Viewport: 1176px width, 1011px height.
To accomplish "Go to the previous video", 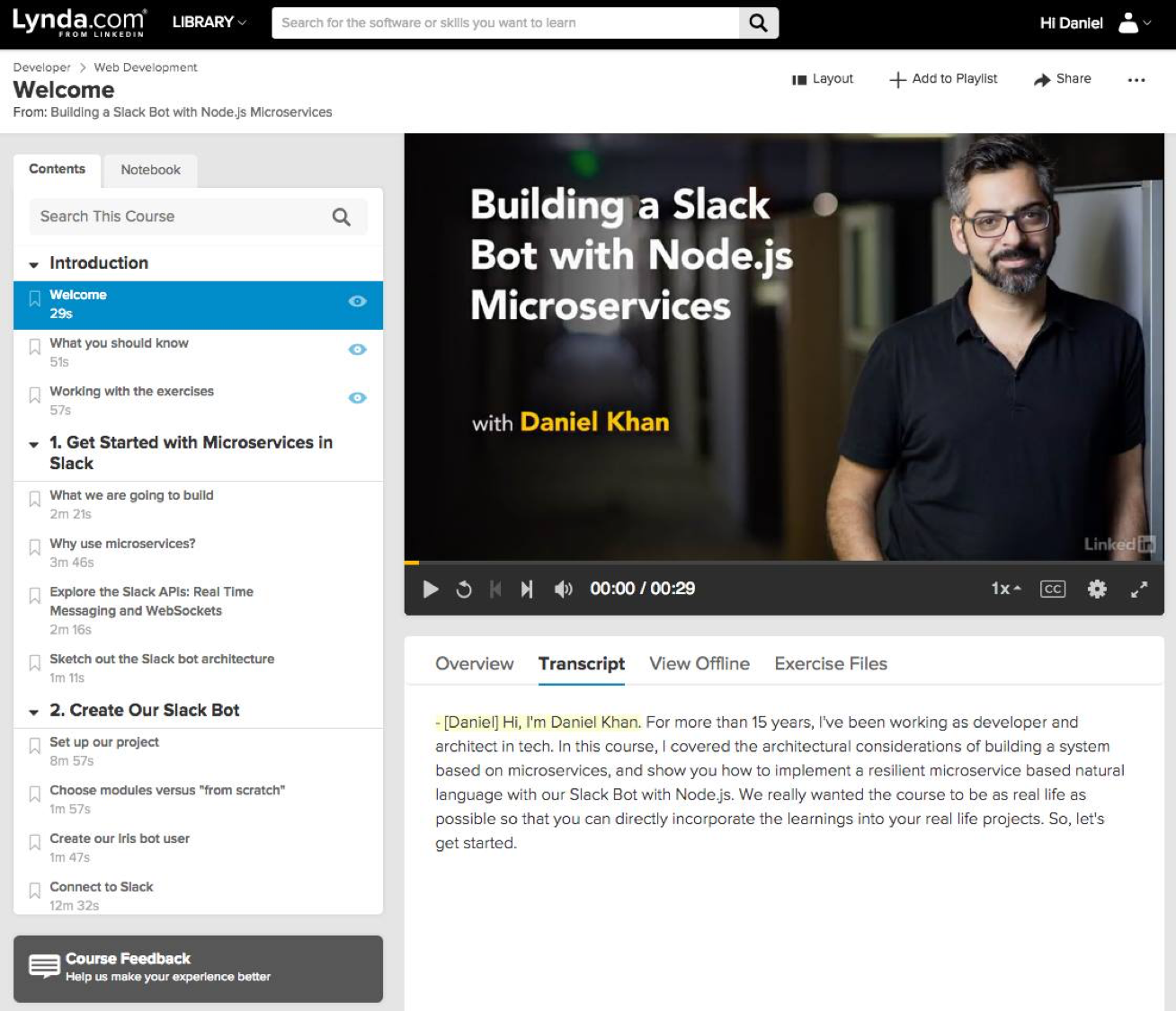I will coord(495,590).
